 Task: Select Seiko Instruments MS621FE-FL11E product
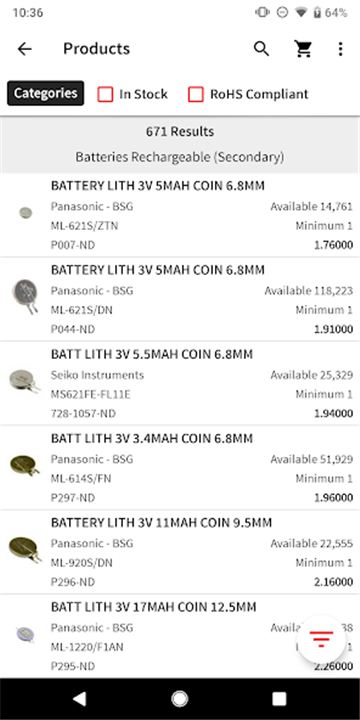[x=180, y=383]
